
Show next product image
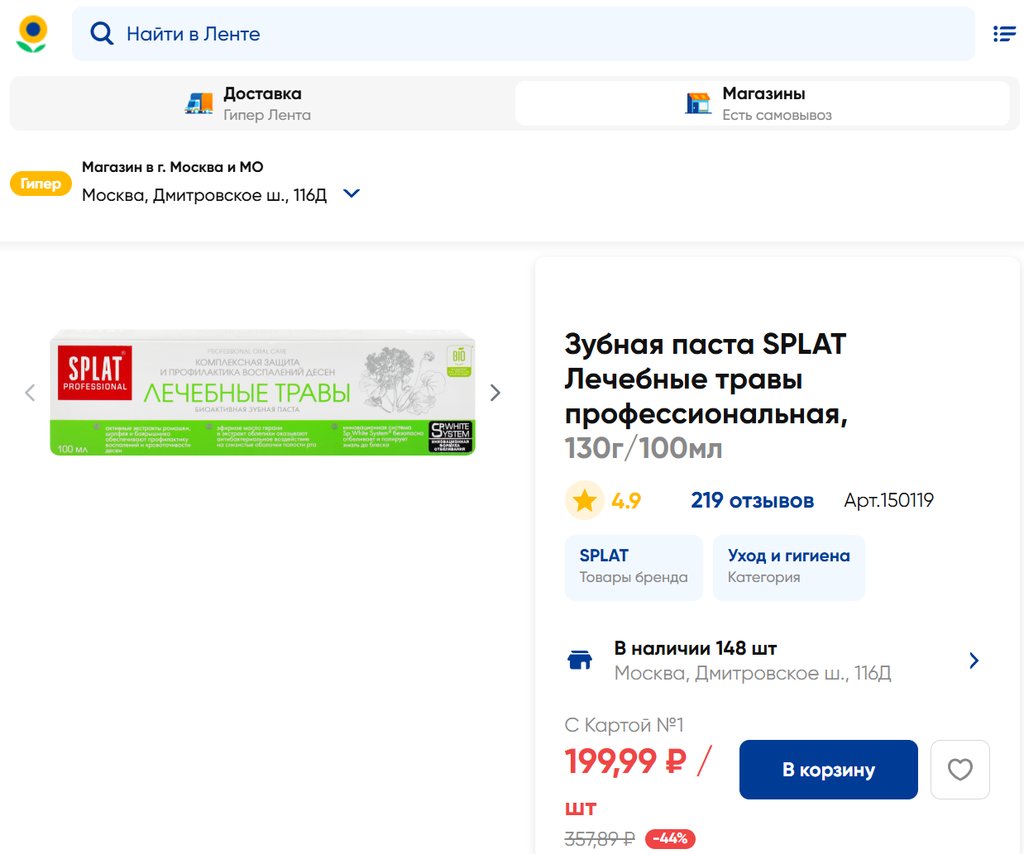495,393
